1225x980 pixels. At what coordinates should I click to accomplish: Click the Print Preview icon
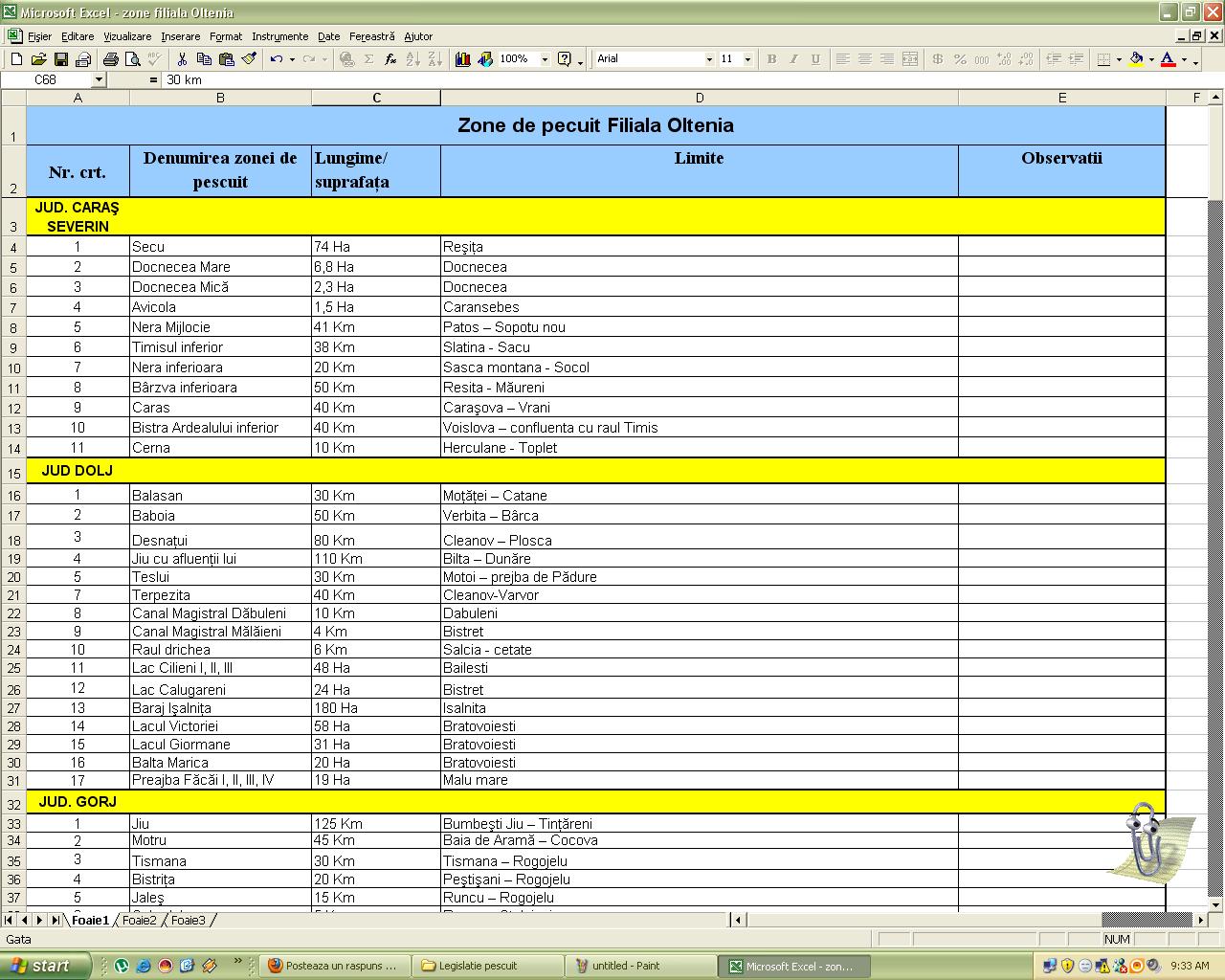tap(133, 59)
